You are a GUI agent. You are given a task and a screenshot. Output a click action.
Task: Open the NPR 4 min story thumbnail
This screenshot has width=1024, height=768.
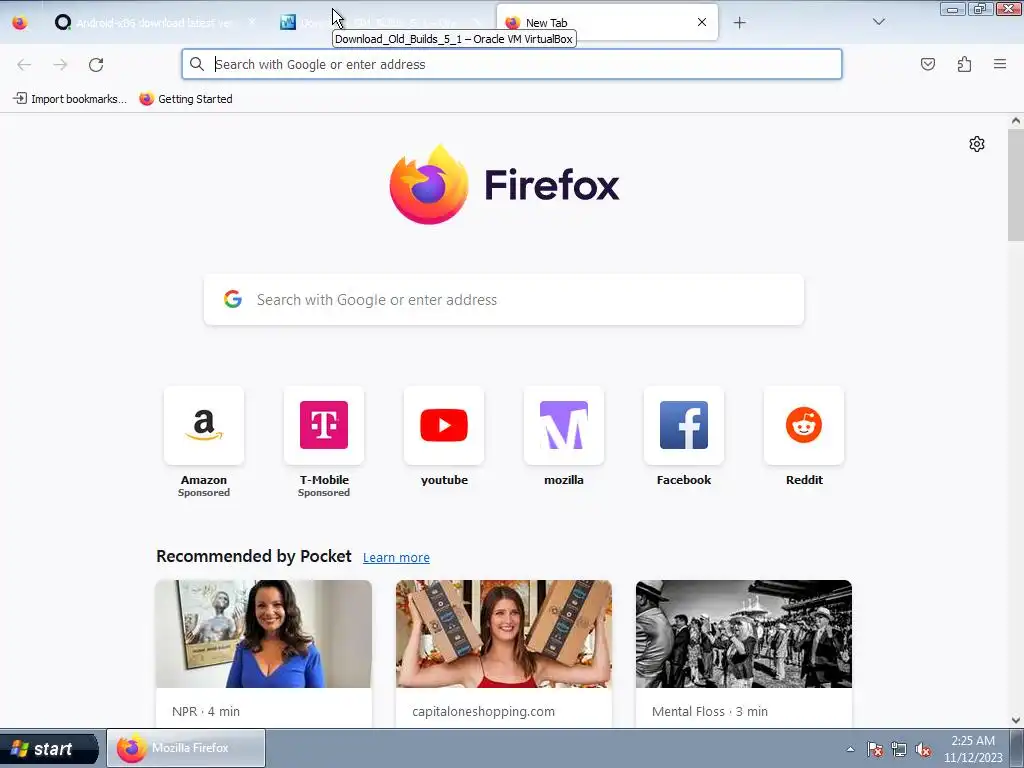(x=264, y=634)
